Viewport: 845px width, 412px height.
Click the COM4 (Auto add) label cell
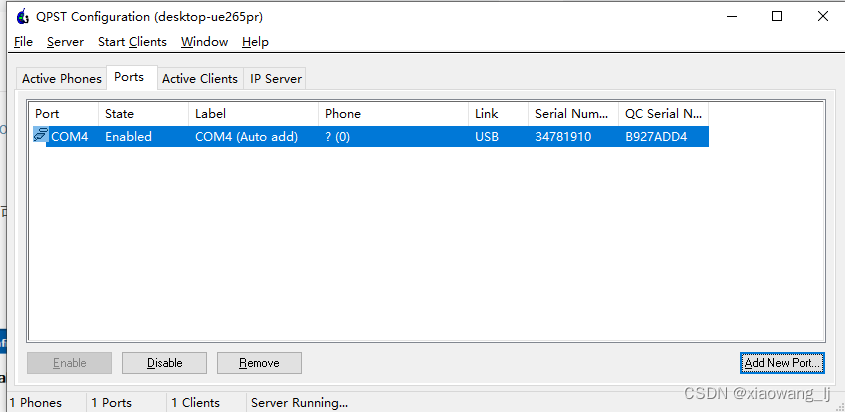click(246, 137)
